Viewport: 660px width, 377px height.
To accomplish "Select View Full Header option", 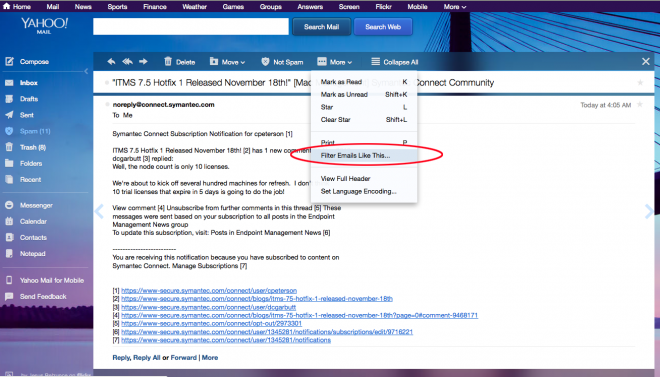I will pos(364,178).
